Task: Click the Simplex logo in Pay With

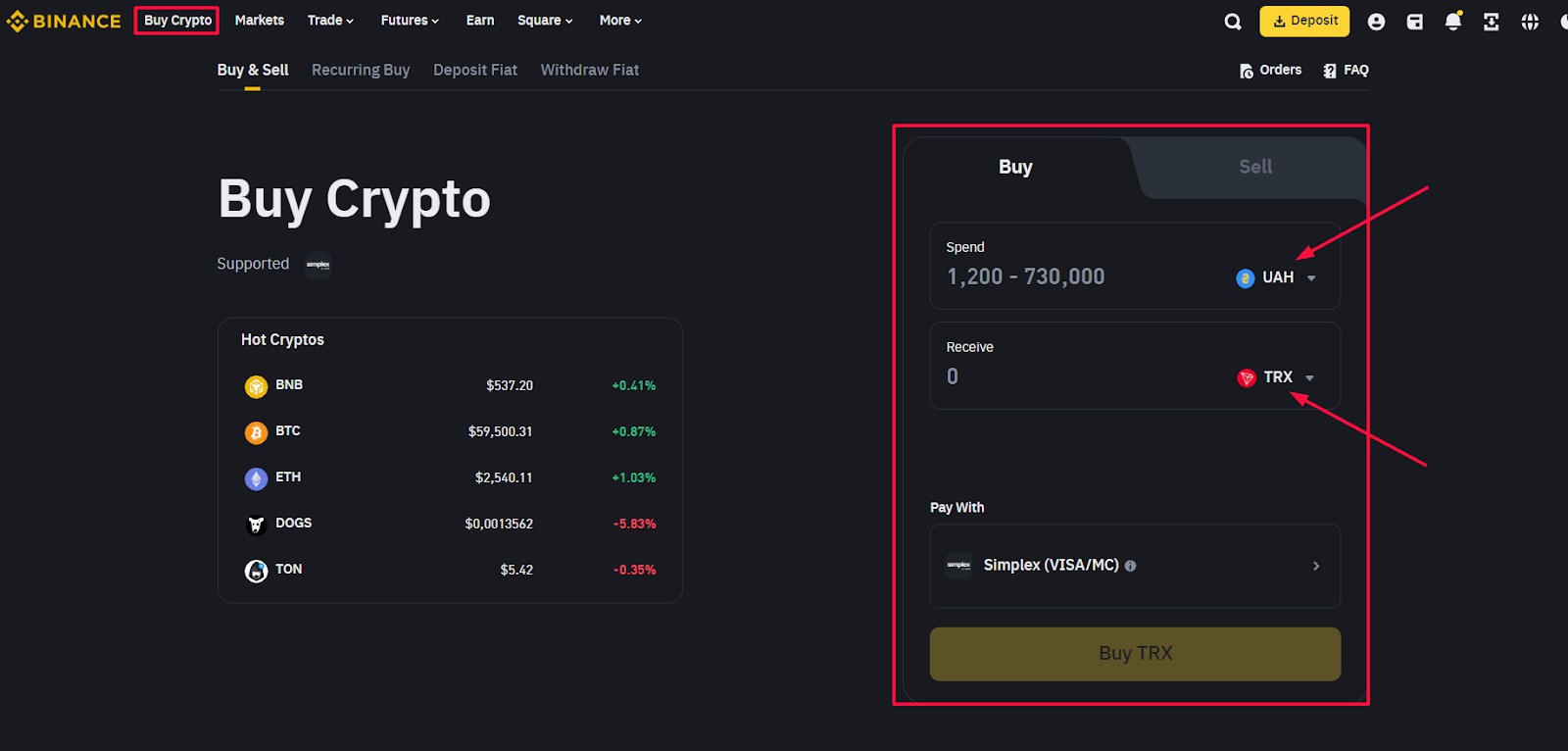Action: coord(958,566)
